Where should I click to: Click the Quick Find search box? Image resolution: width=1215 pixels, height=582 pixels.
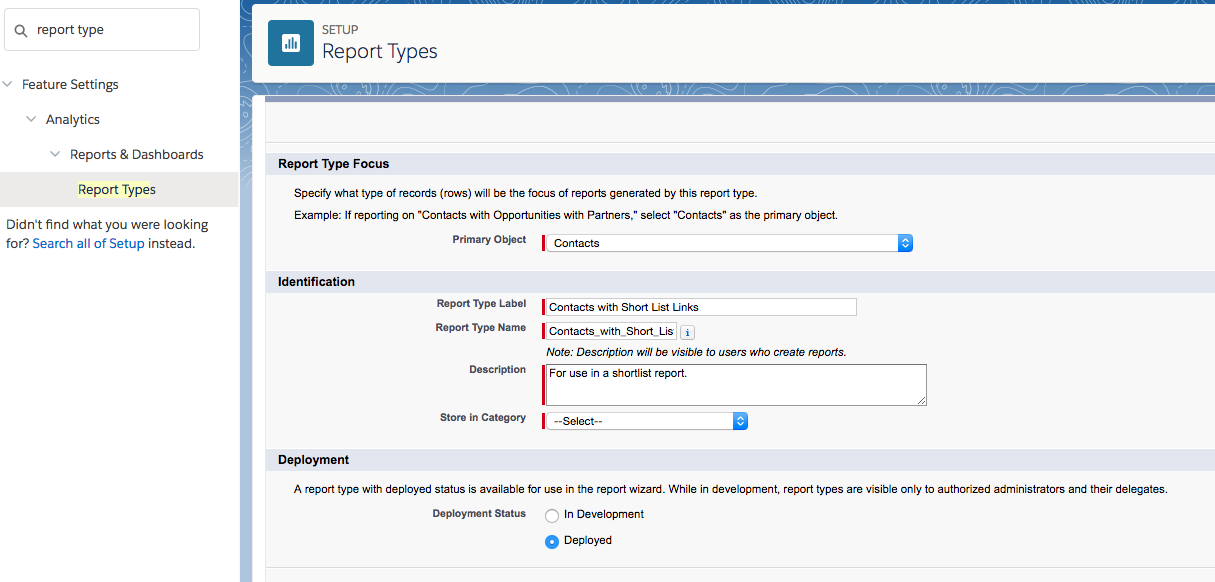102,30
